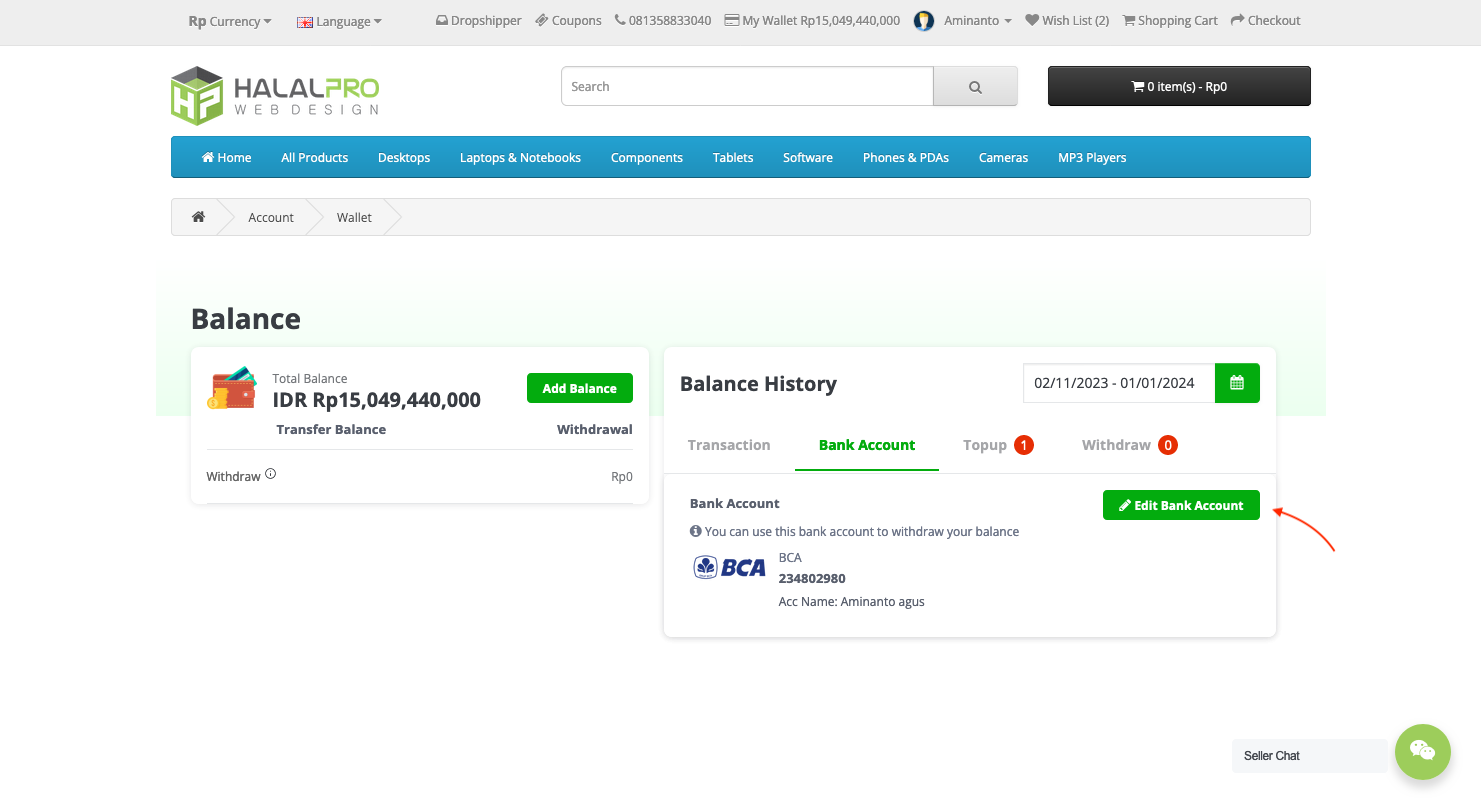Open My Wallet link in top bar
This screenshot has height=810, width=1481.
pos(812,19)
